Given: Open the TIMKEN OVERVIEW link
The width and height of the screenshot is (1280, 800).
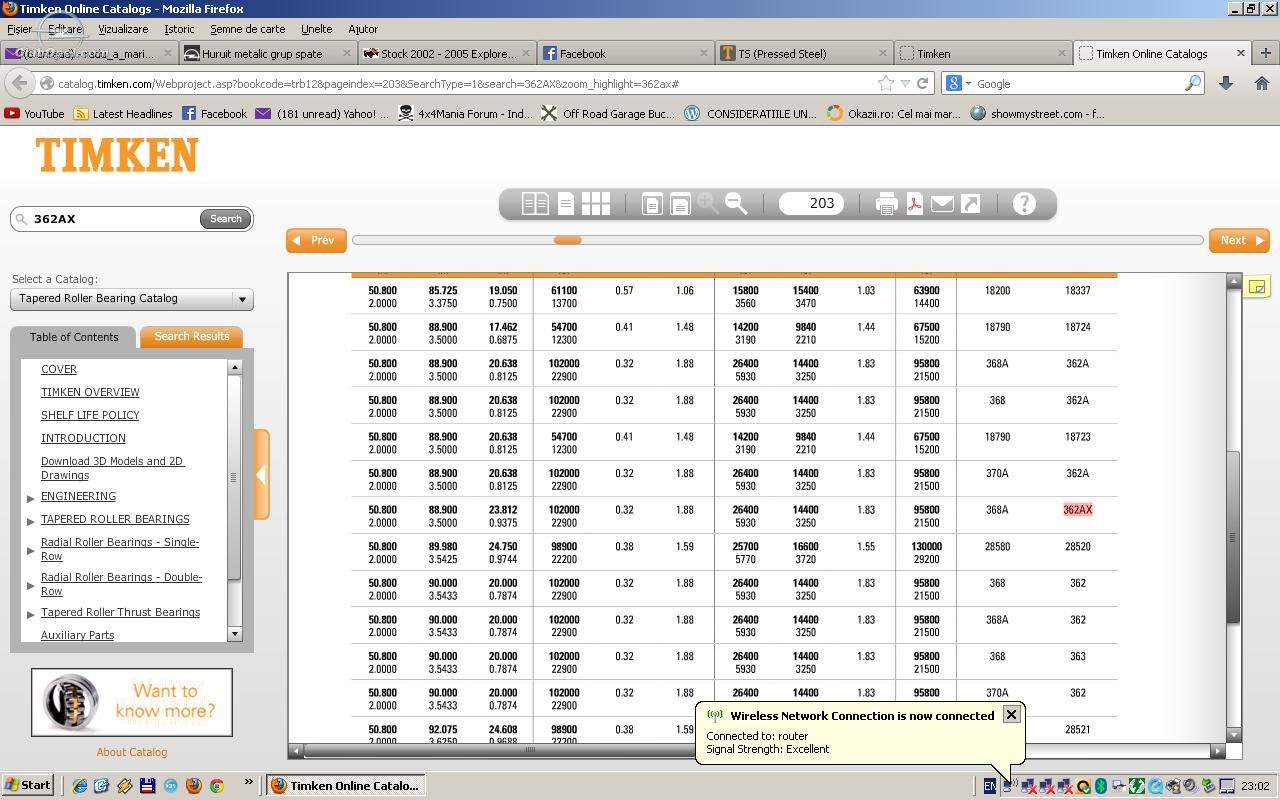Looking at the screenshot, I should pyautogui.click(x=90, y=392).
